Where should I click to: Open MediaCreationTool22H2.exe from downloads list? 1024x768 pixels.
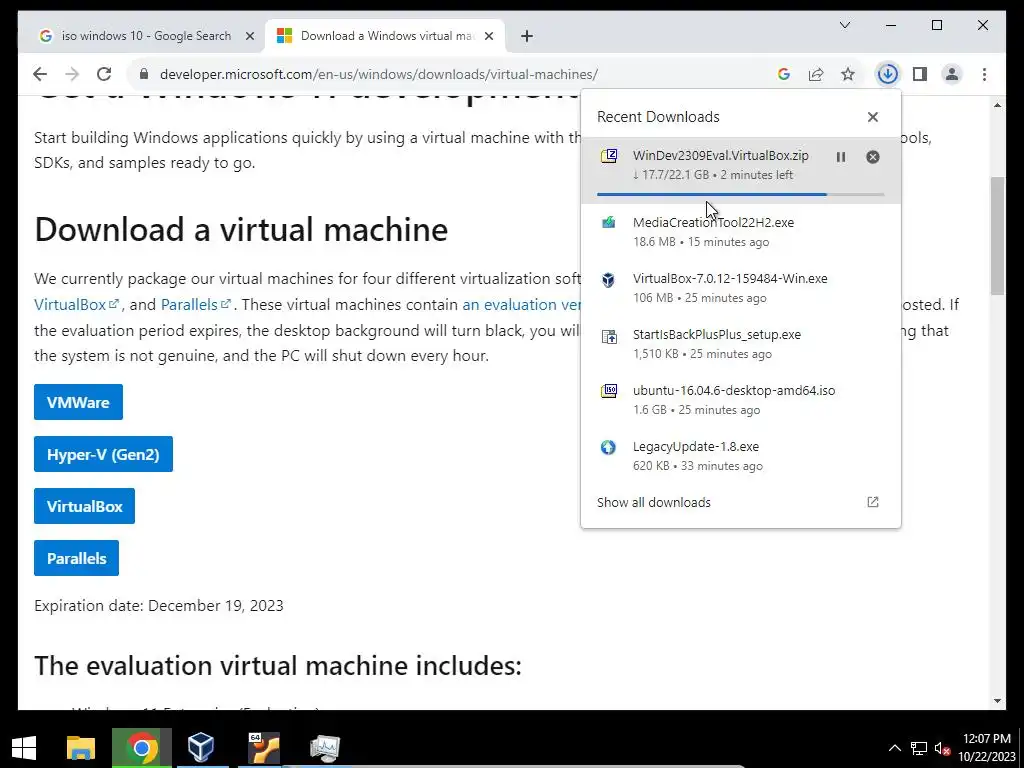(x=741, y=232)
